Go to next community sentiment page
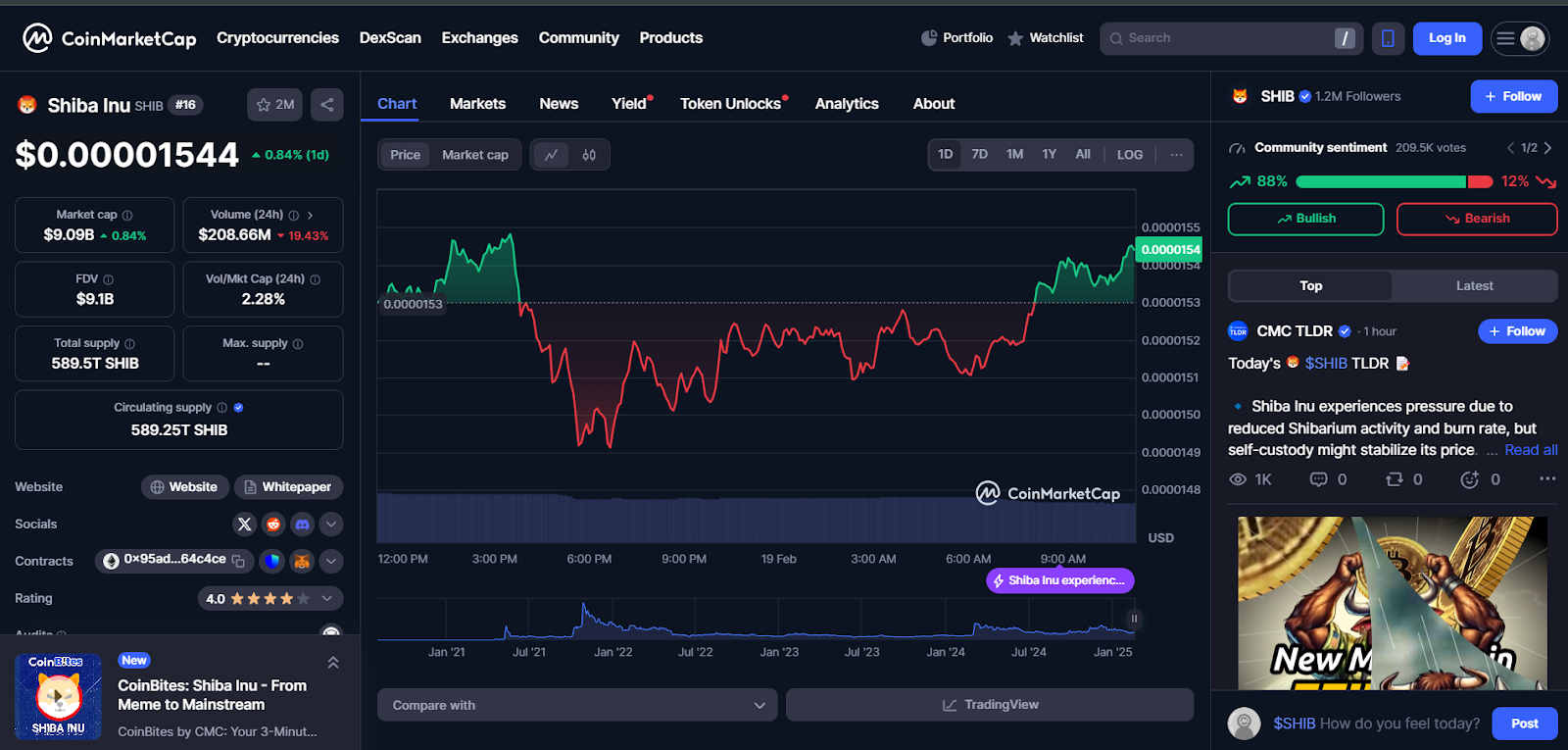Viewport: 1568px width, 750px height. point(1548,148)
